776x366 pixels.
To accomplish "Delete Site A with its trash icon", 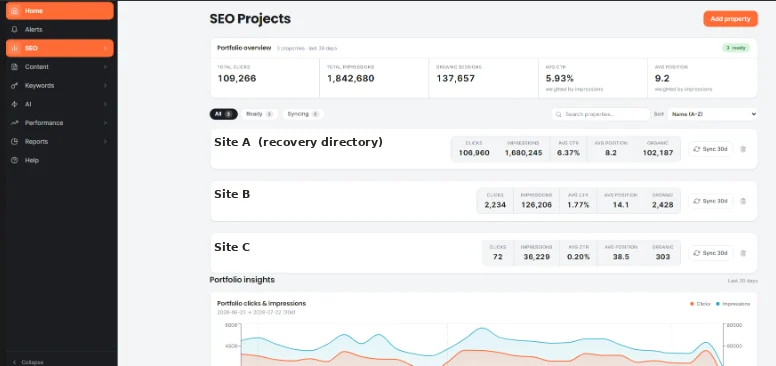I will point(743,149).
